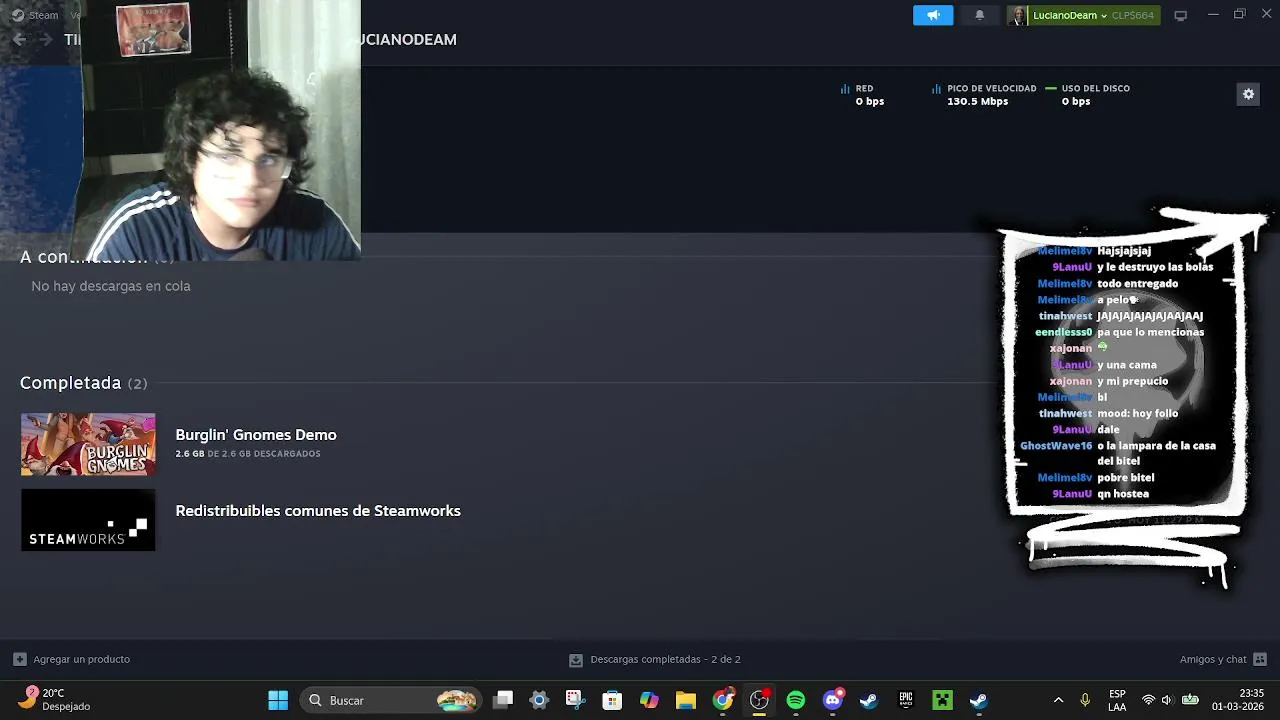
Task: Open File Explorer from the taskbar
Action: click(x=685, y=700)
